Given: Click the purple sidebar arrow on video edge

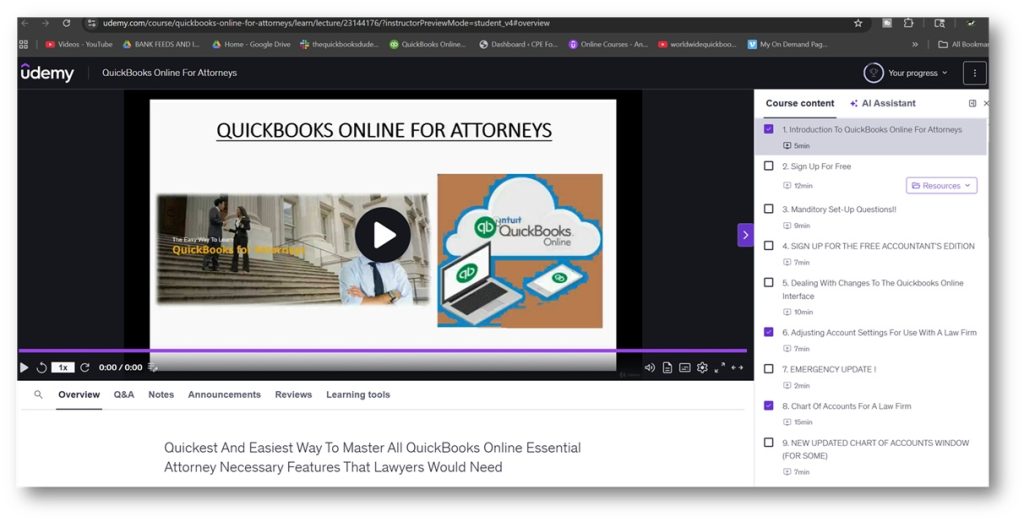Looking at the screenshot, I should click(x=745, y=235).
